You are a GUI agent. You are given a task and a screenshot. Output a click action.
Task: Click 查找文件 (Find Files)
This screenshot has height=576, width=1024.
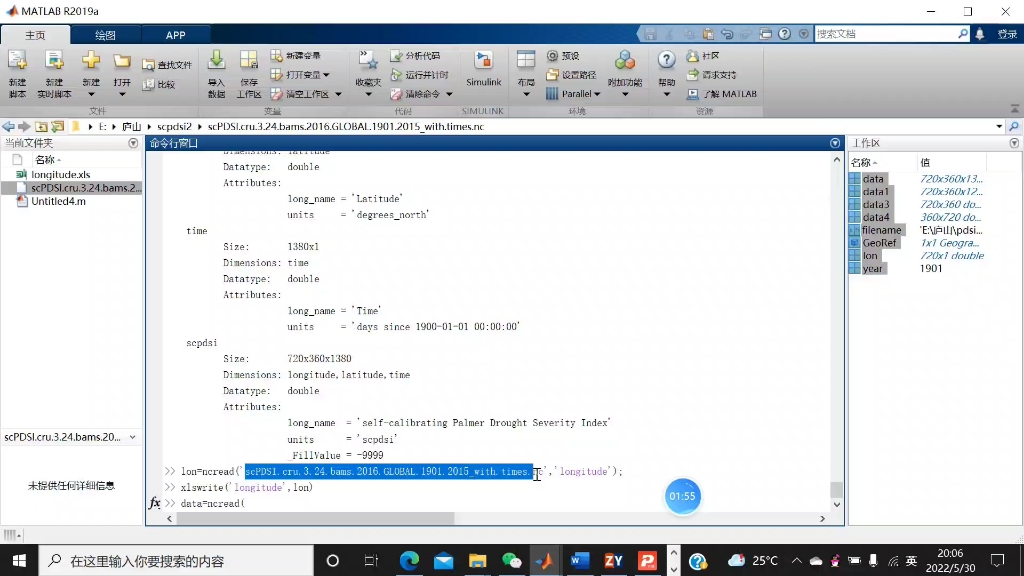(x=167, y=65)
